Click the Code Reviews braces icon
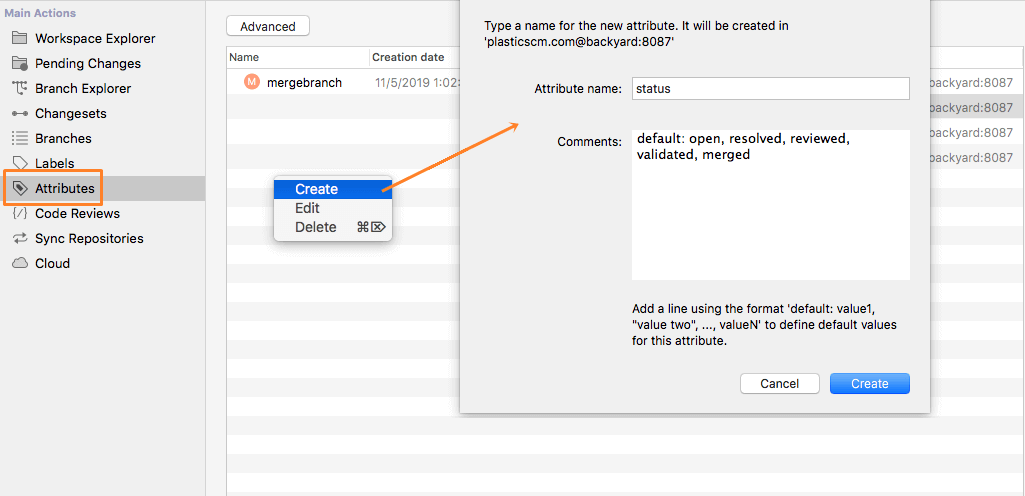 [x=20, y=214]
